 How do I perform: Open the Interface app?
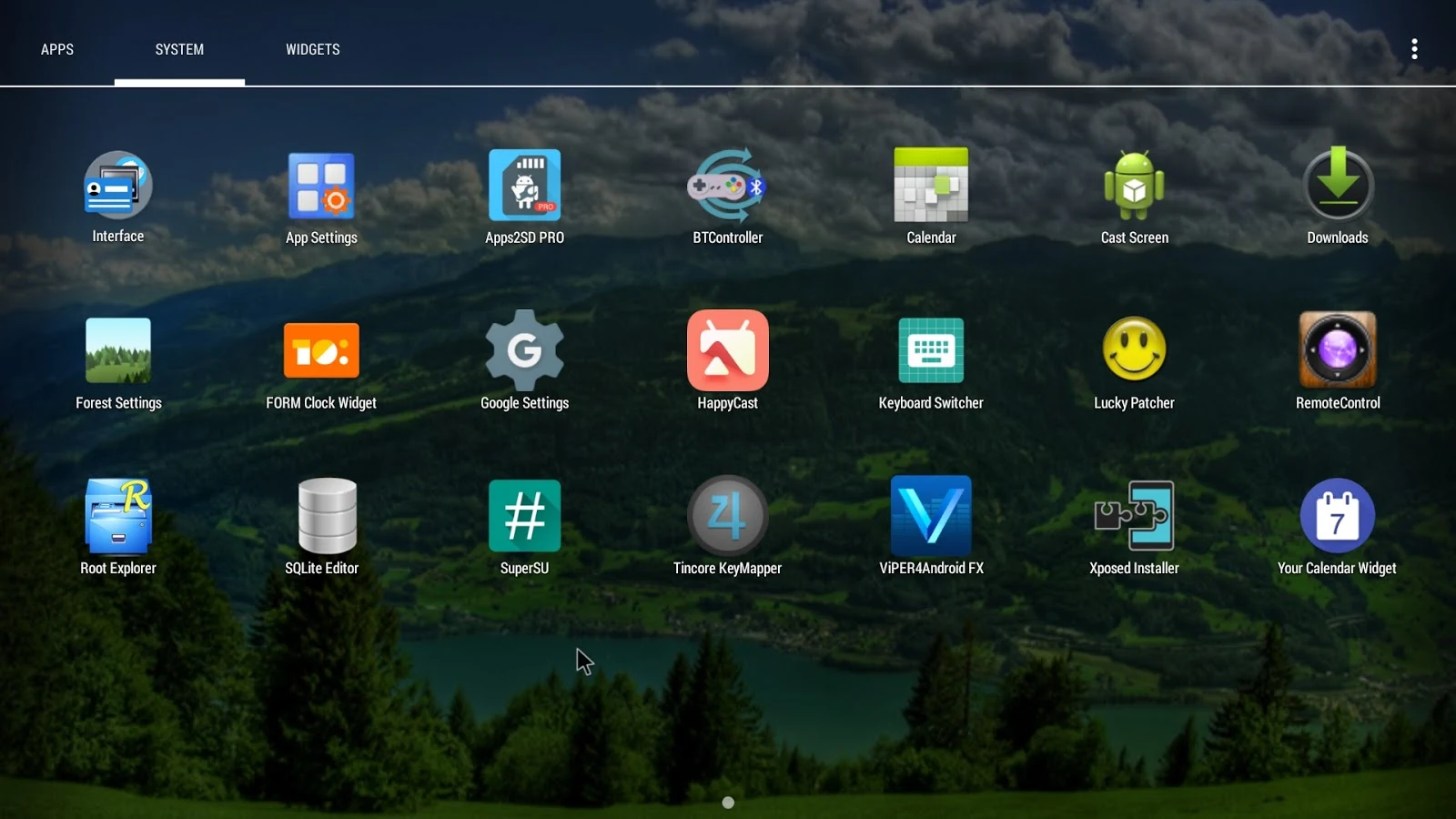(x=118, y=186)
